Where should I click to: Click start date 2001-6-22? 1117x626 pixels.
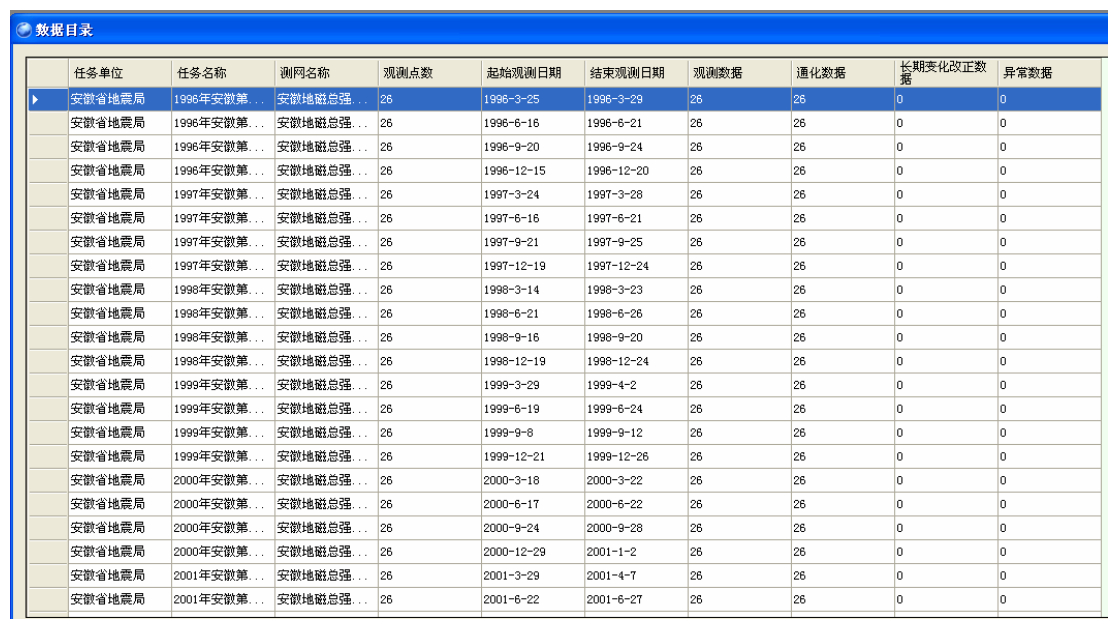point(533,600)
